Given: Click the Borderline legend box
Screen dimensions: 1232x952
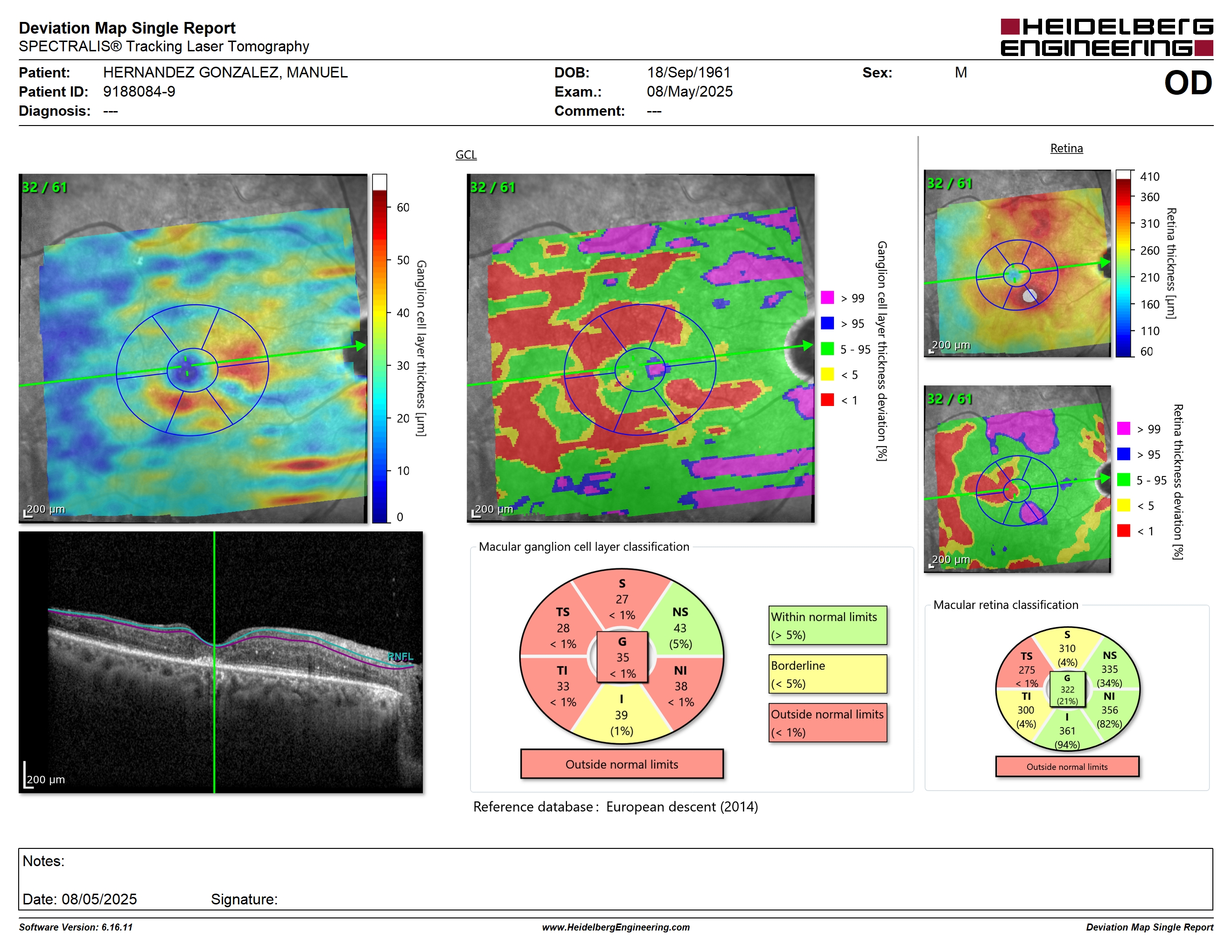Looking at the screenshot, I should click(827, 674).
